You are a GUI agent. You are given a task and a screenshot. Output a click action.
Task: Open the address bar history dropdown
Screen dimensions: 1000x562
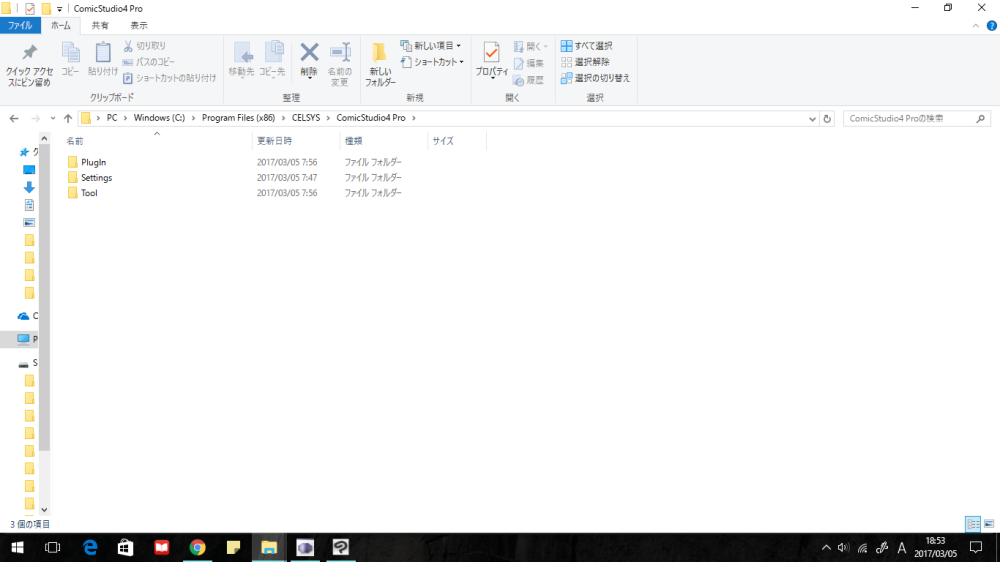tap(812, 118)
